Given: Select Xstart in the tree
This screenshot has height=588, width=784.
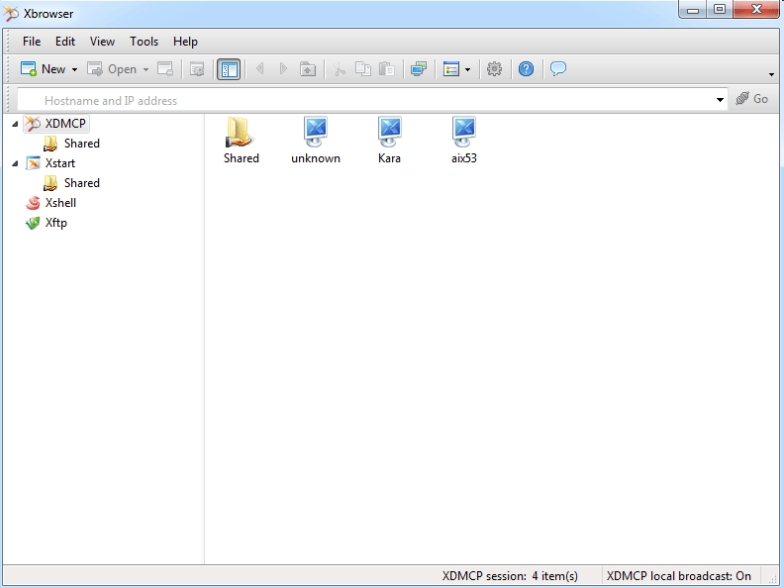Looking at the screenshot, I should (50, 163).
